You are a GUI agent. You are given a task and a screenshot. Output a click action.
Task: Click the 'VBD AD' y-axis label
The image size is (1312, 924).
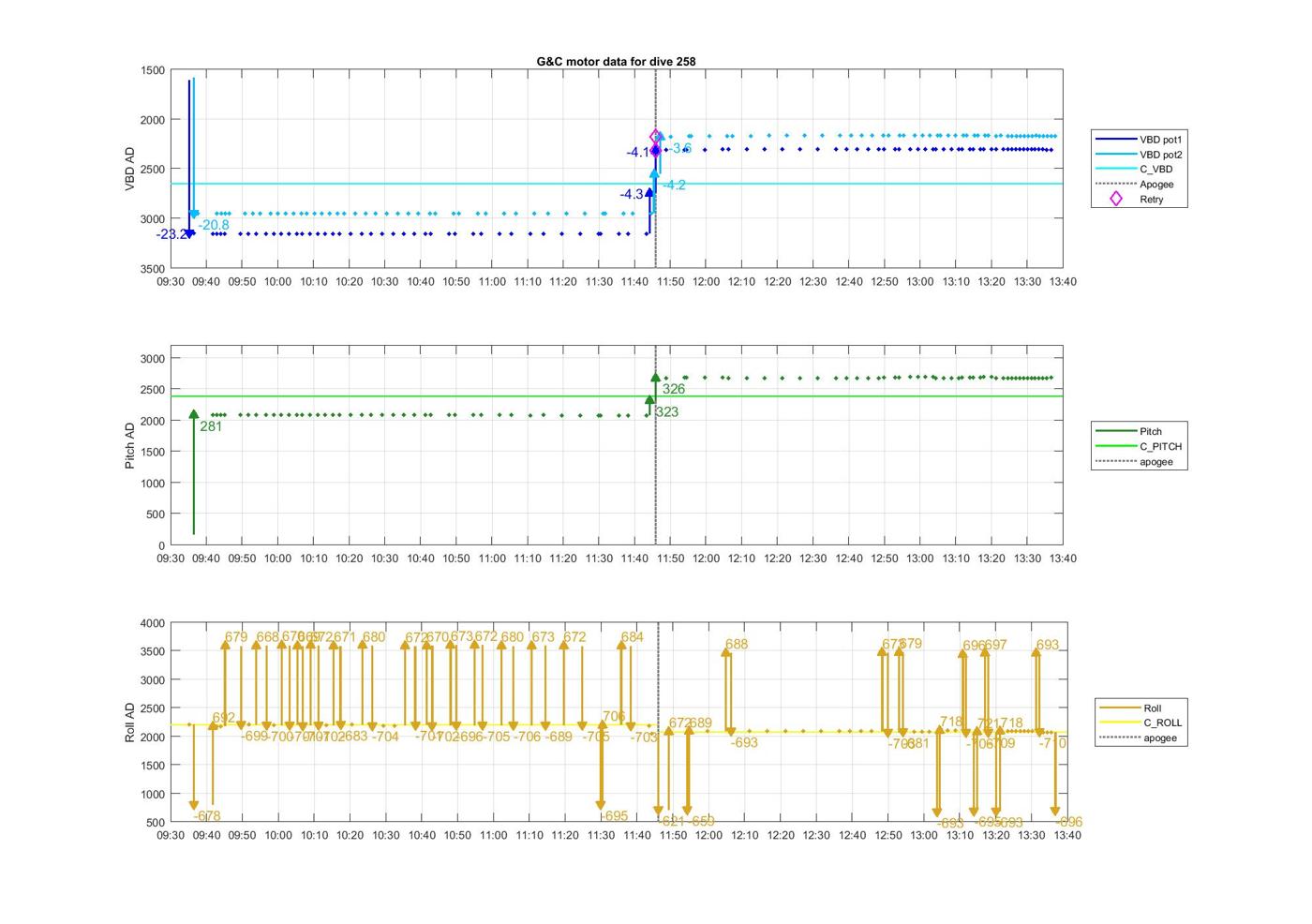coord(129,170)
